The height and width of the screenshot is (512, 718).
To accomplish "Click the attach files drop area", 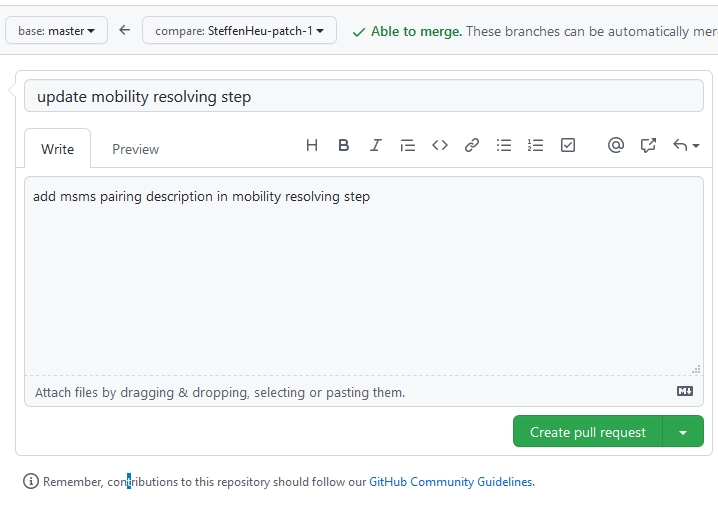I will (x=364, y=392).
